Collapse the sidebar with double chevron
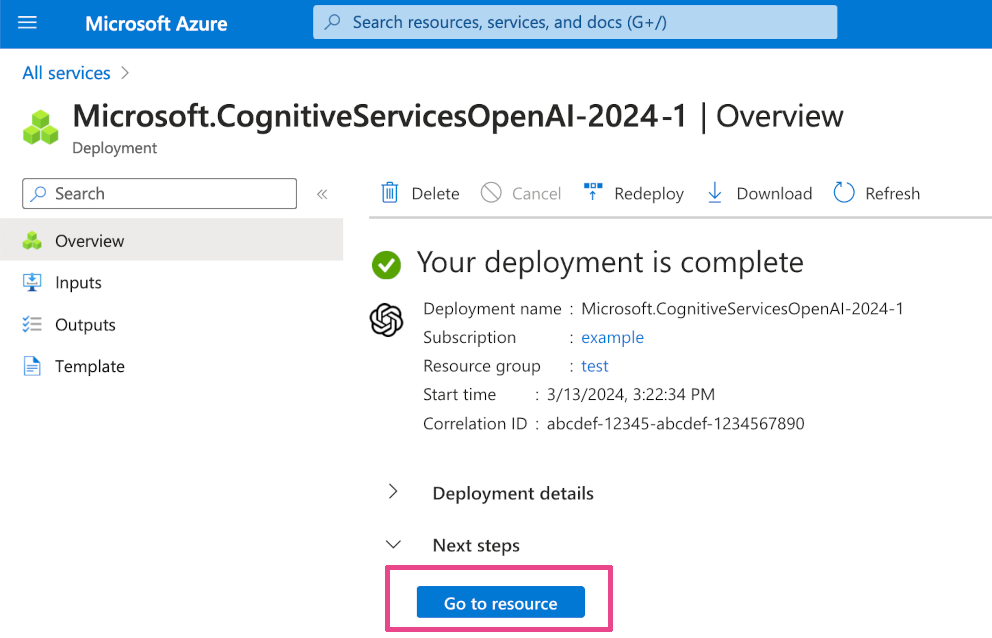 pyautogui.click(x=322, y=194)
